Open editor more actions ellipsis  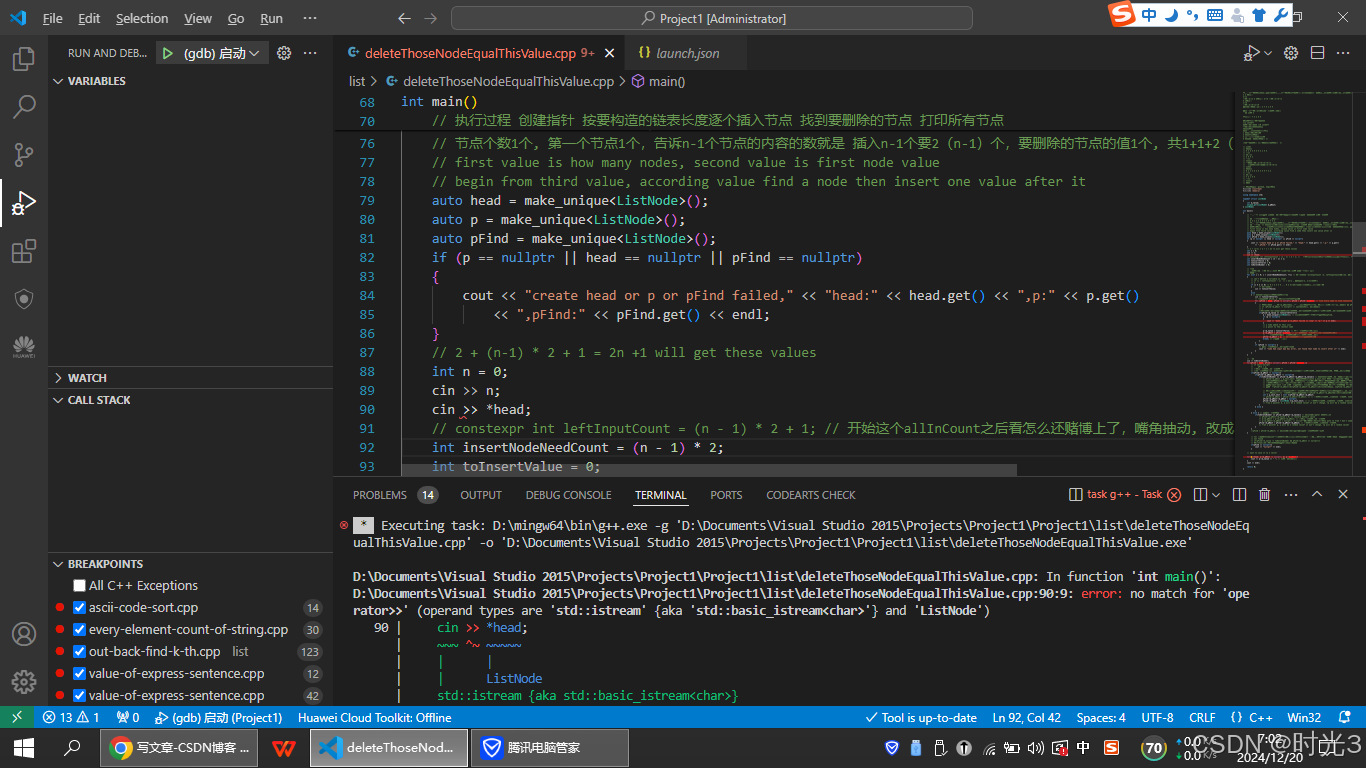(x=1345, y=53)
